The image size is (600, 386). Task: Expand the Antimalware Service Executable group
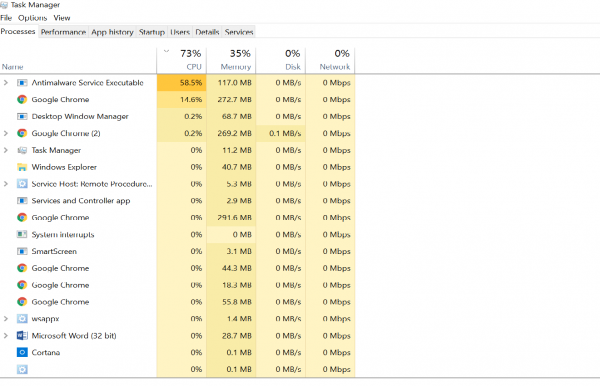(6, 83)
